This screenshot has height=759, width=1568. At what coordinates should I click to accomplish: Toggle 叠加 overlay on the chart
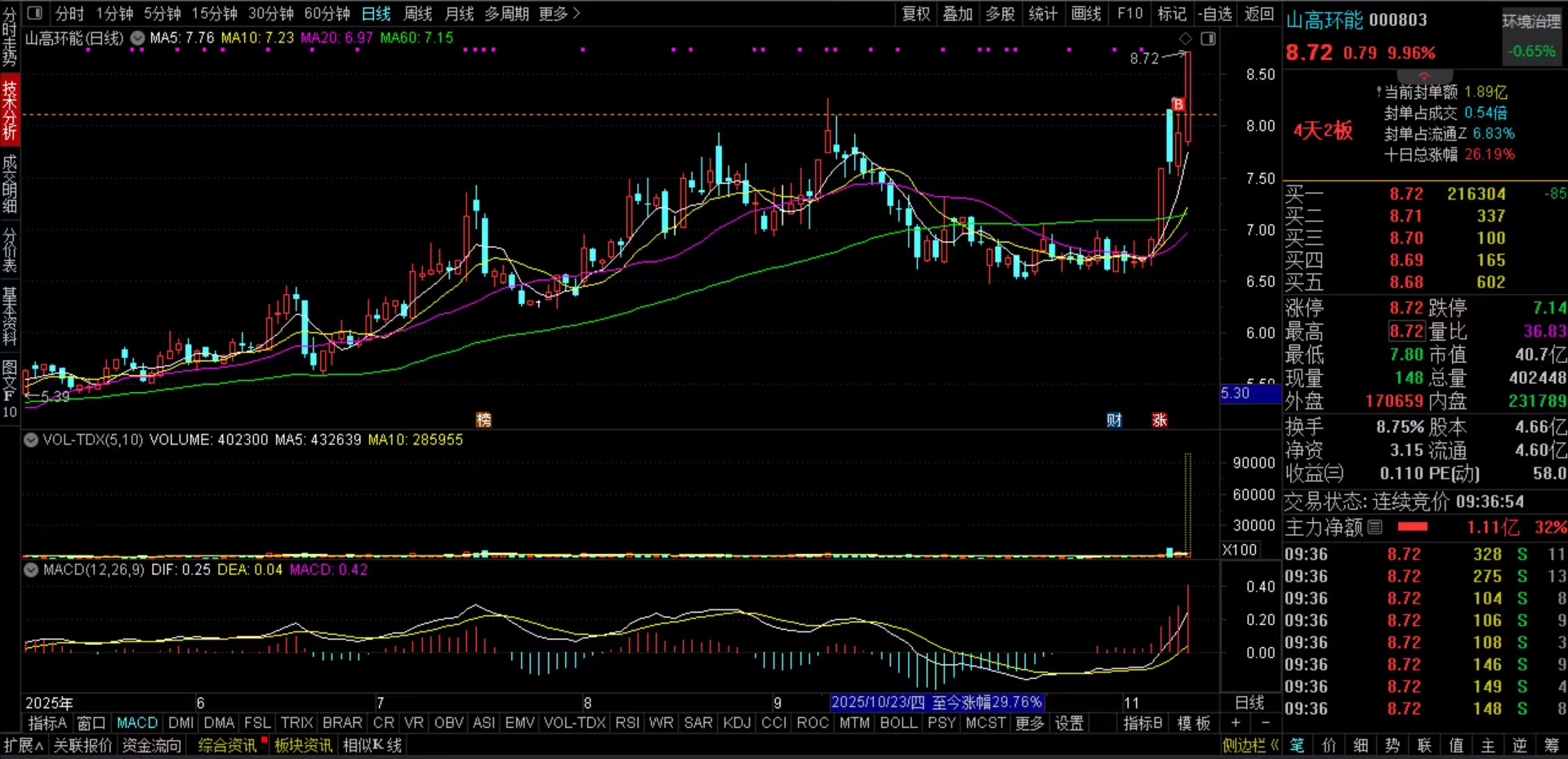pos(958,14)
